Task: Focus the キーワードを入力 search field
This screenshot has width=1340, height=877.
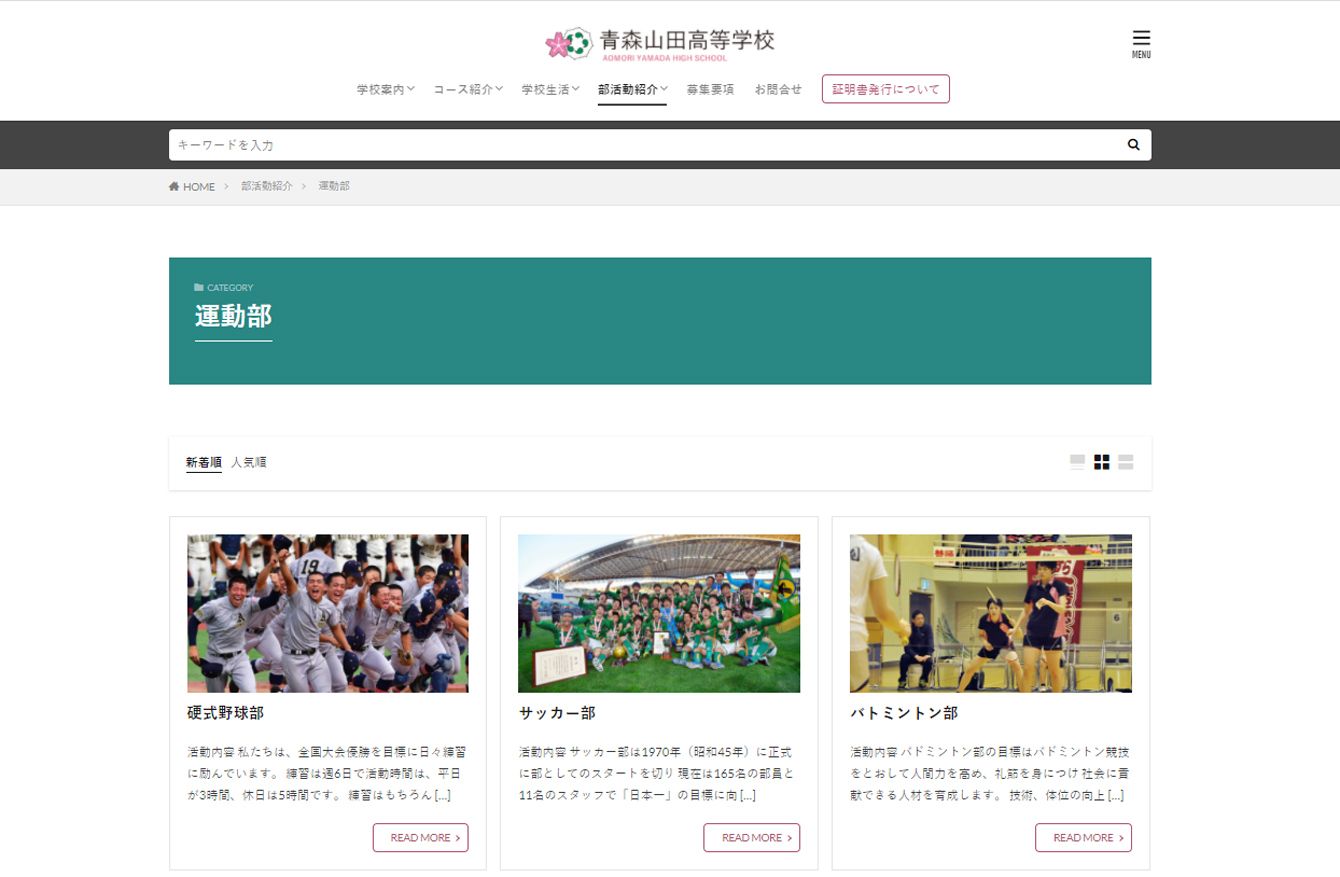Action: (x=640, y=145)
